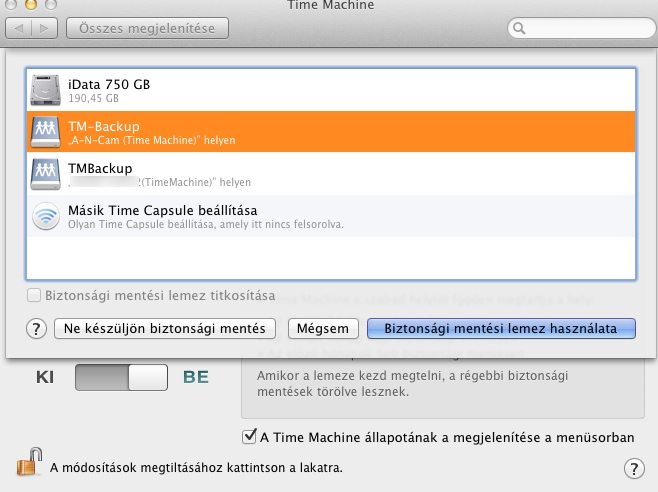Click Biztonsági mentési lemez használata button
The width and height of the screenshot is (658, 492).
[501, 328]
